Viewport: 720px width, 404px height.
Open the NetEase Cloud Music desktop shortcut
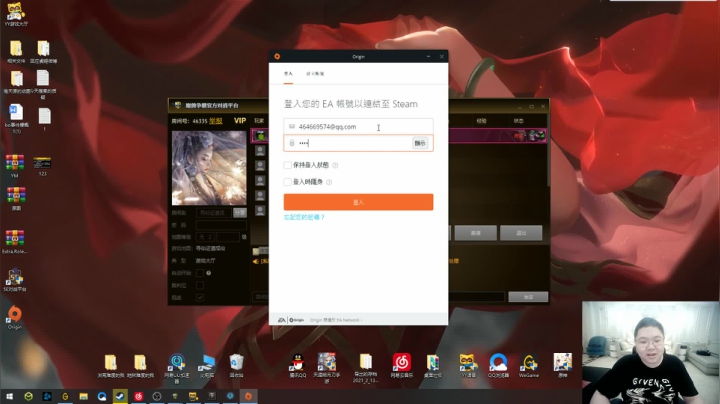(x=401, y=366)
